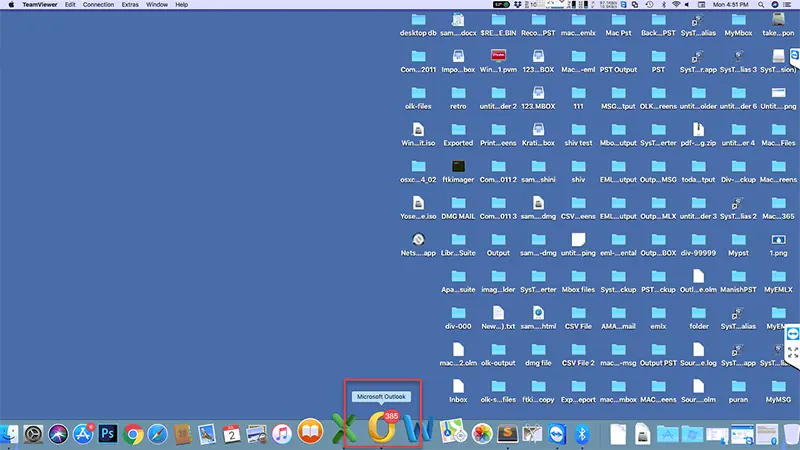
Task: Open the Window menu
Action: tap(157, 5)
